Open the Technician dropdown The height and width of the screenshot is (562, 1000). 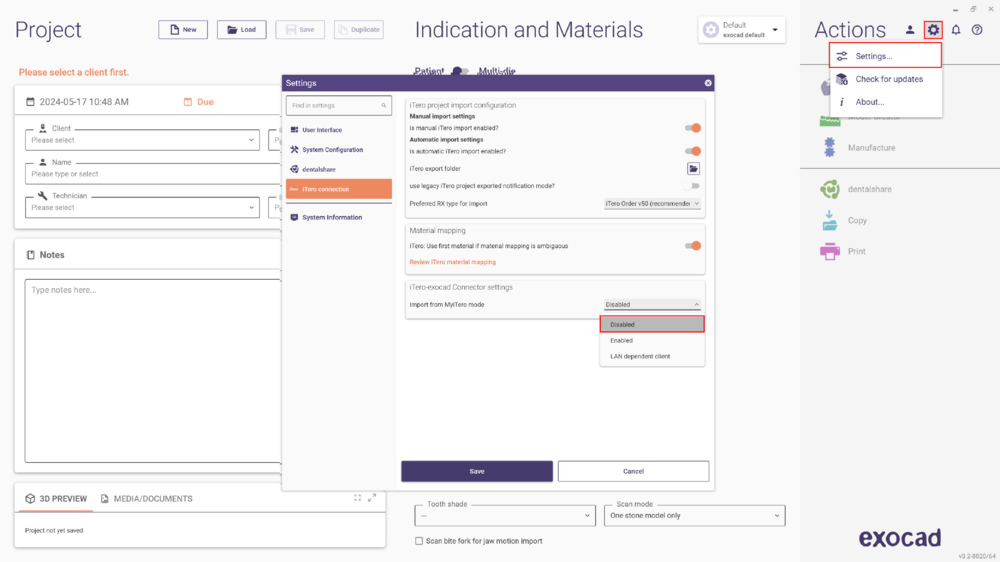click(x=142, y=207)
